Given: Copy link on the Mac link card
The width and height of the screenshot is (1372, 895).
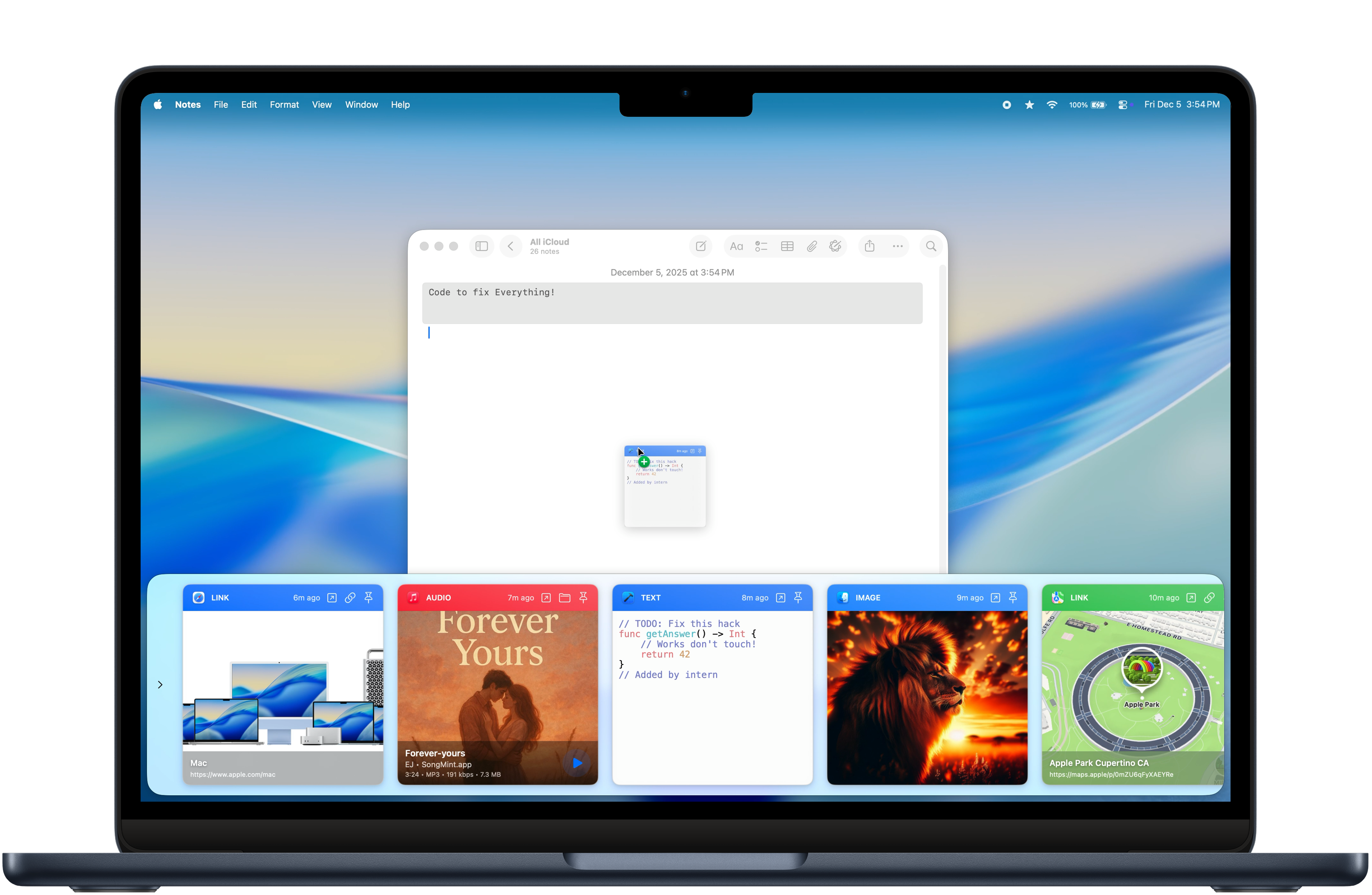Looking at the screenshot, I should tap(350, 598).
